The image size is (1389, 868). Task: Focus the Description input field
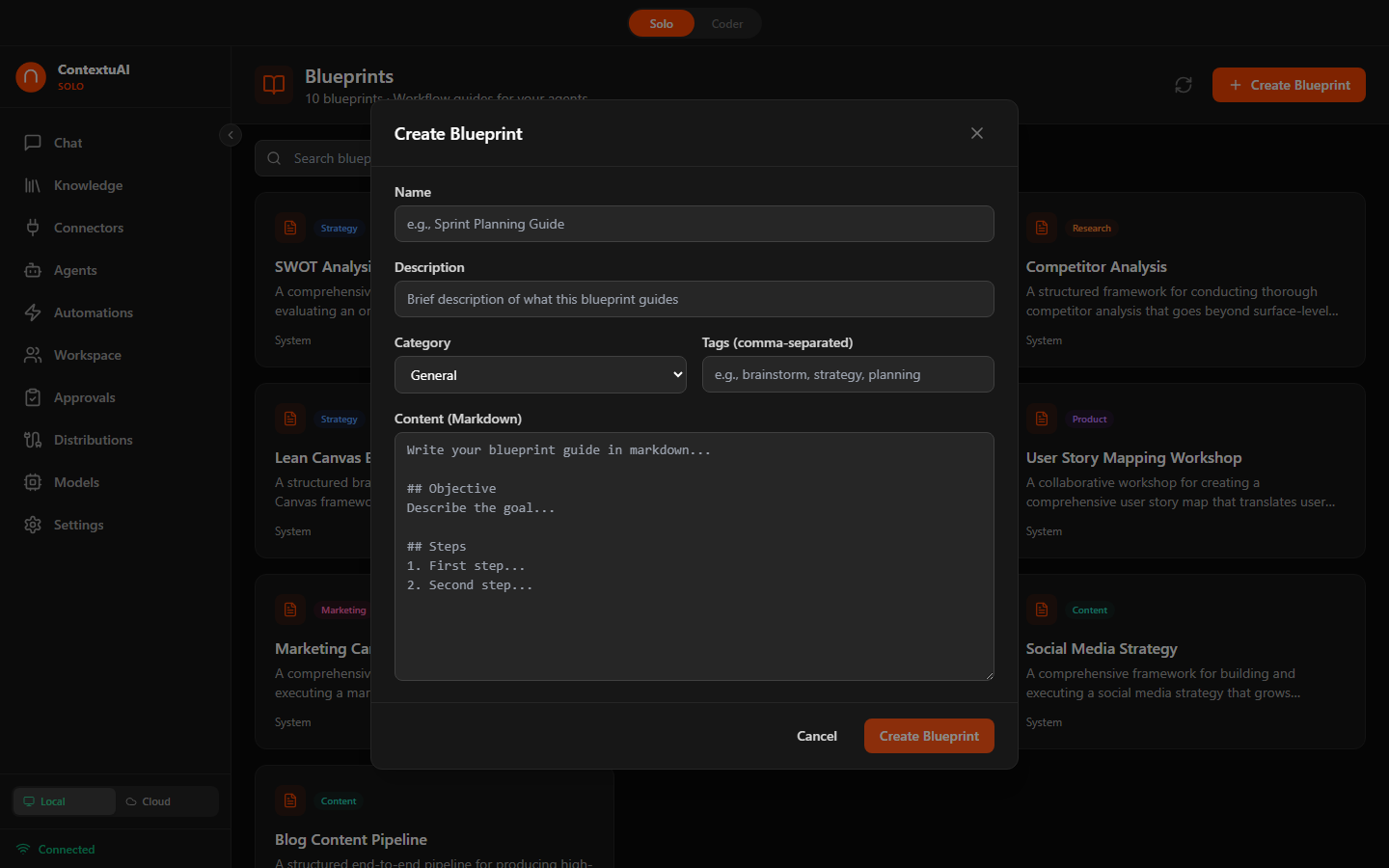point(694,299)
